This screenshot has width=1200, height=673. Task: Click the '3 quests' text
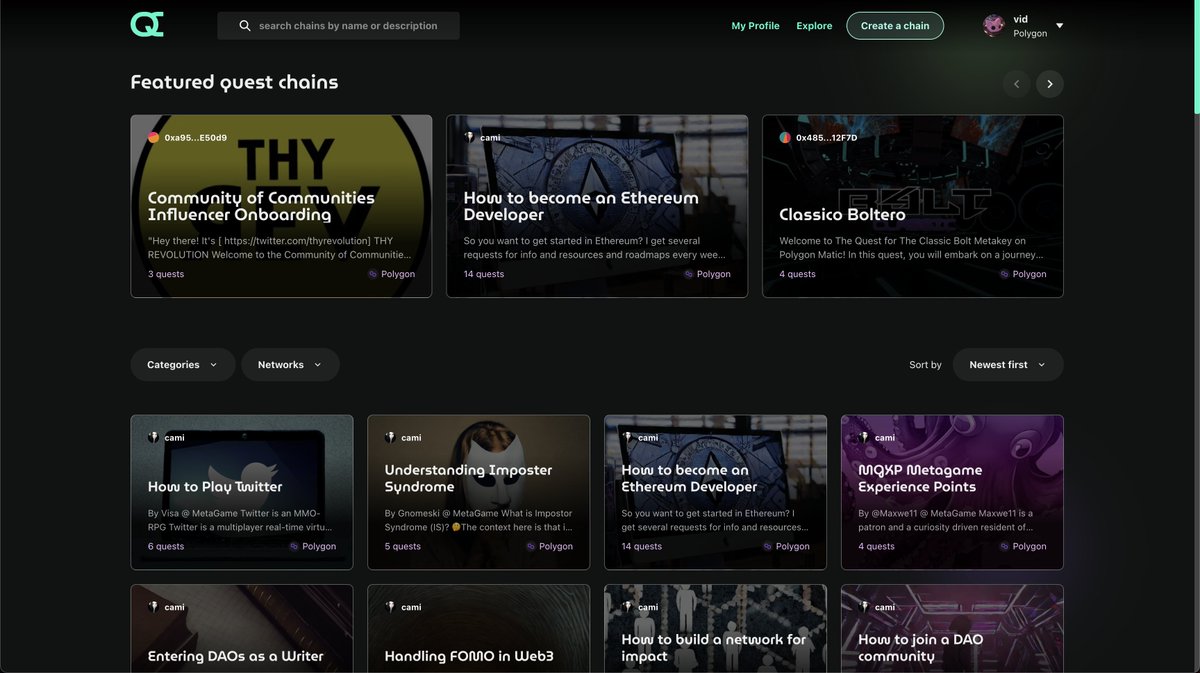pos(166,274)
